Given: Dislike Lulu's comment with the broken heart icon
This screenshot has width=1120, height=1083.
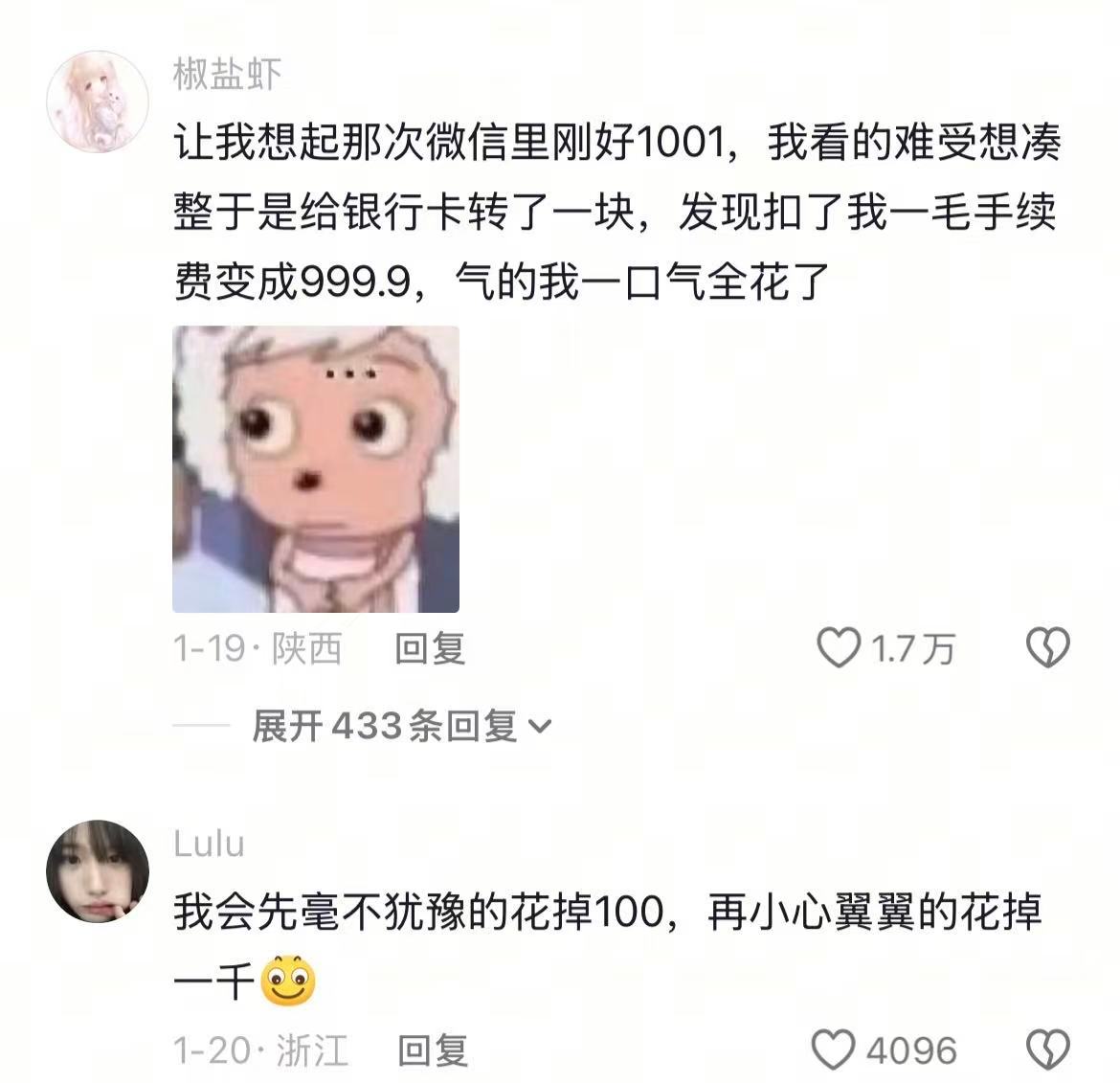Looking at the screenshot, I should click(1048, 1049).
